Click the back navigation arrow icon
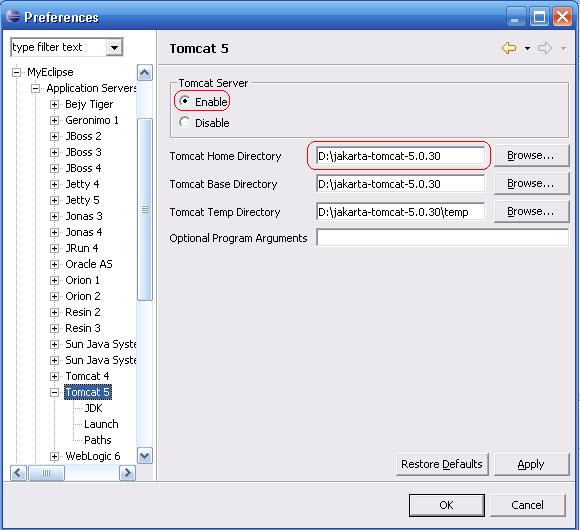This screenshot has width=580, height=530. [509, 48]
